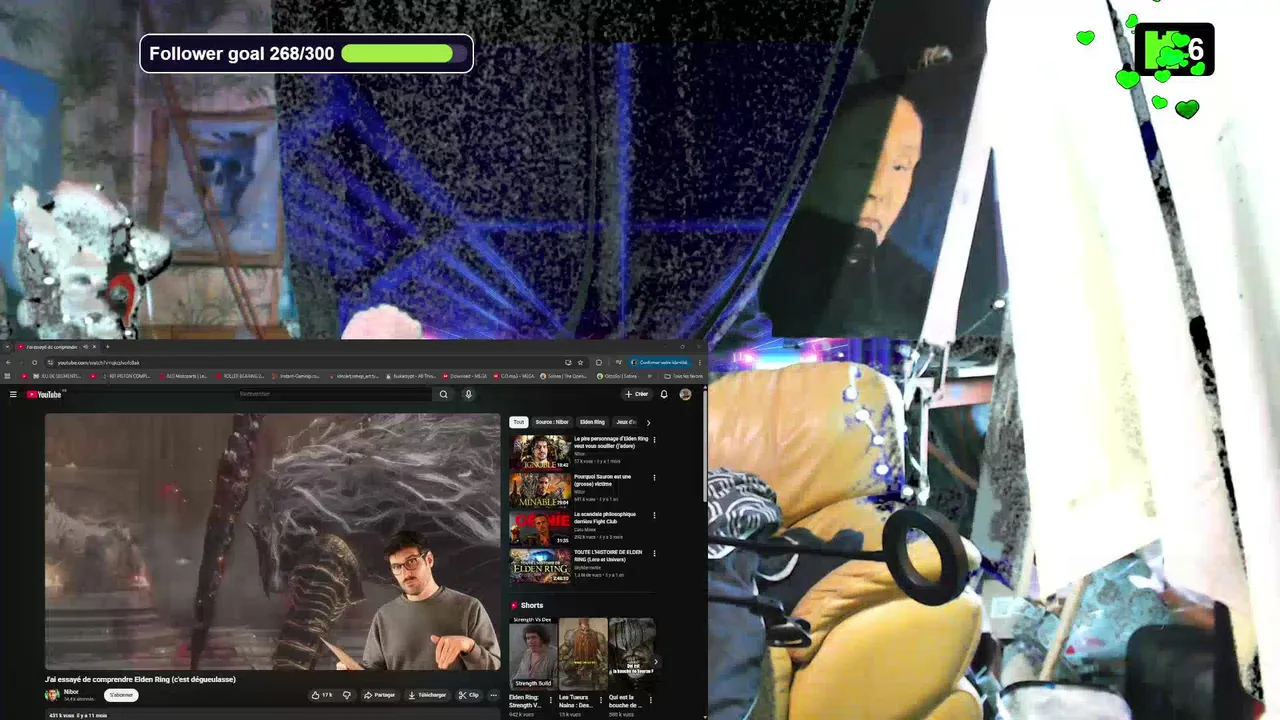This screenshot has width=1280, height=720.
Task: Open the Nibor channel avatar
Action: tap(52, 695)
